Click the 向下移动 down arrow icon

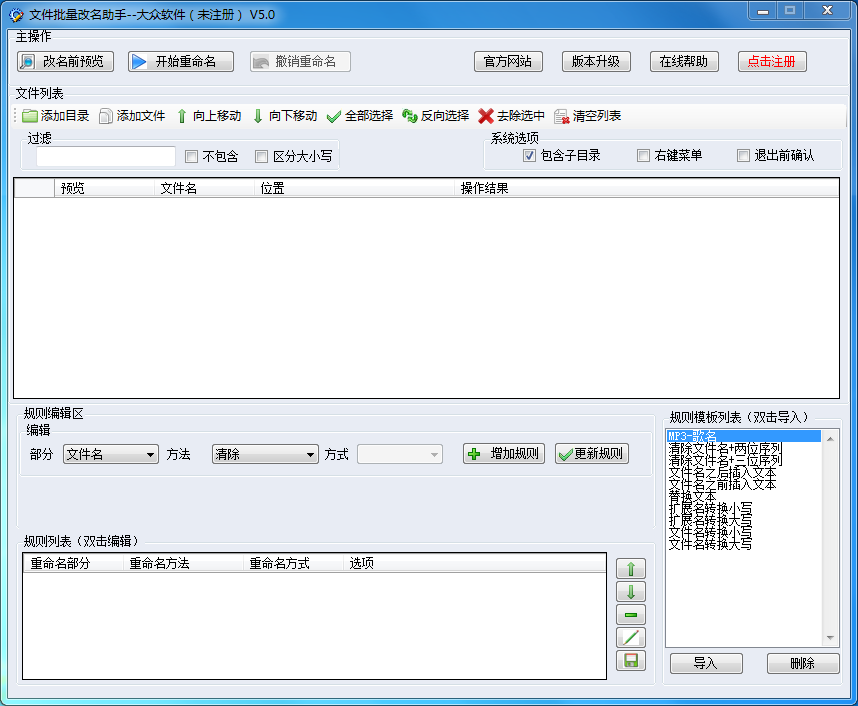click(258, 116)
